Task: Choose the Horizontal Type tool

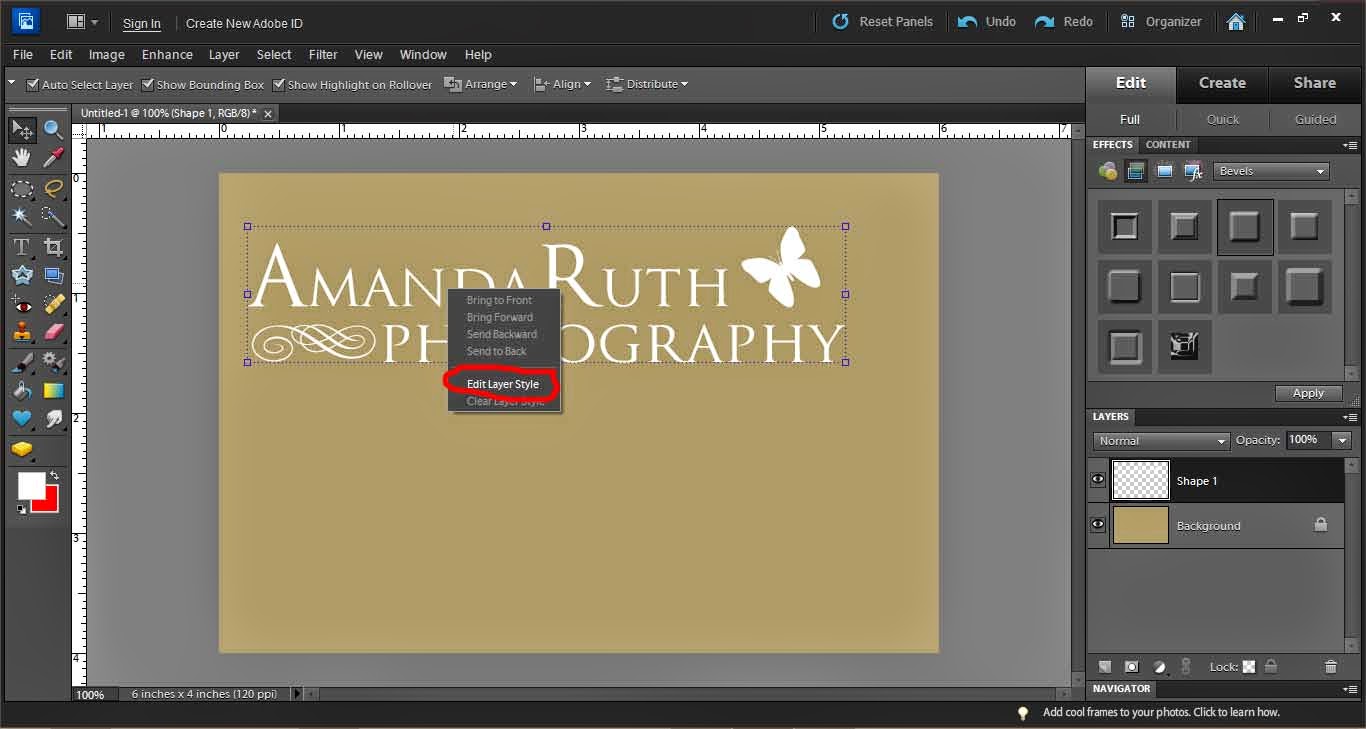Action: [21, 247]
